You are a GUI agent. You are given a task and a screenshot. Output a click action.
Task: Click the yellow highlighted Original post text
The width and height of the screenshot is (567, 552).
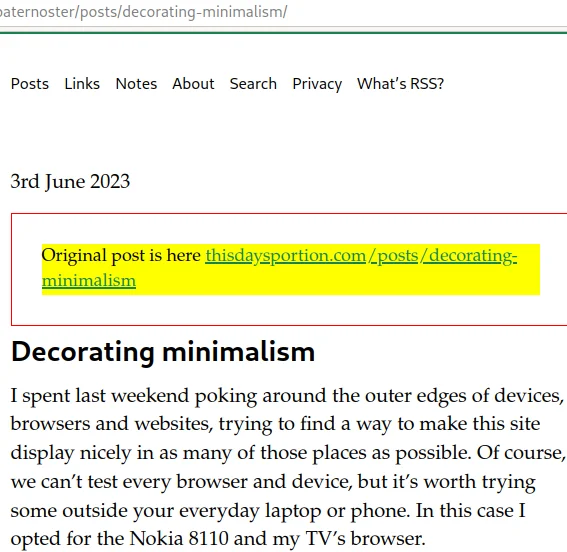tap(291, 270)
